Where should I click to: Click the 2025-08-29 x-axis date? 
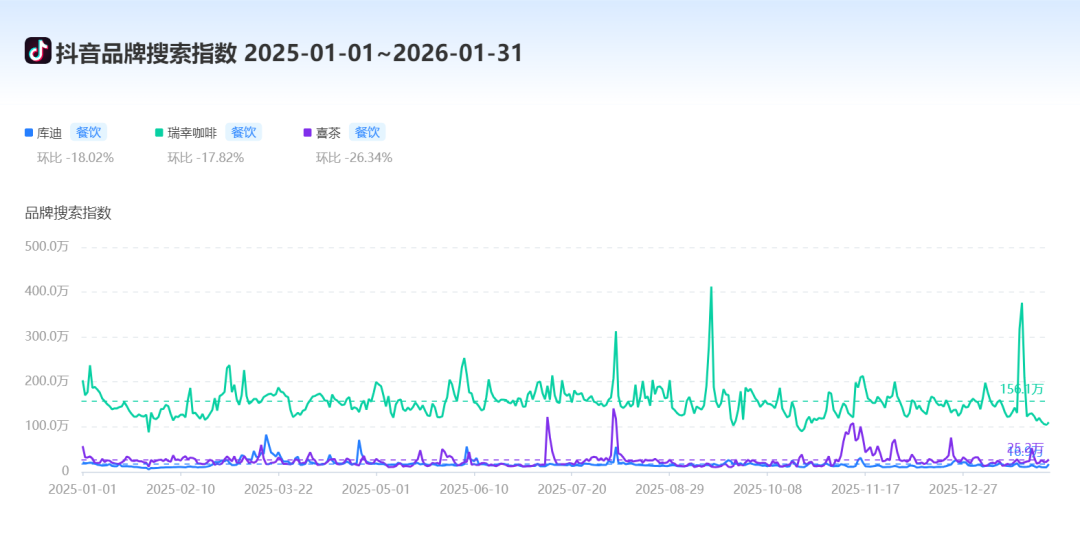click(x=669, y=489)
